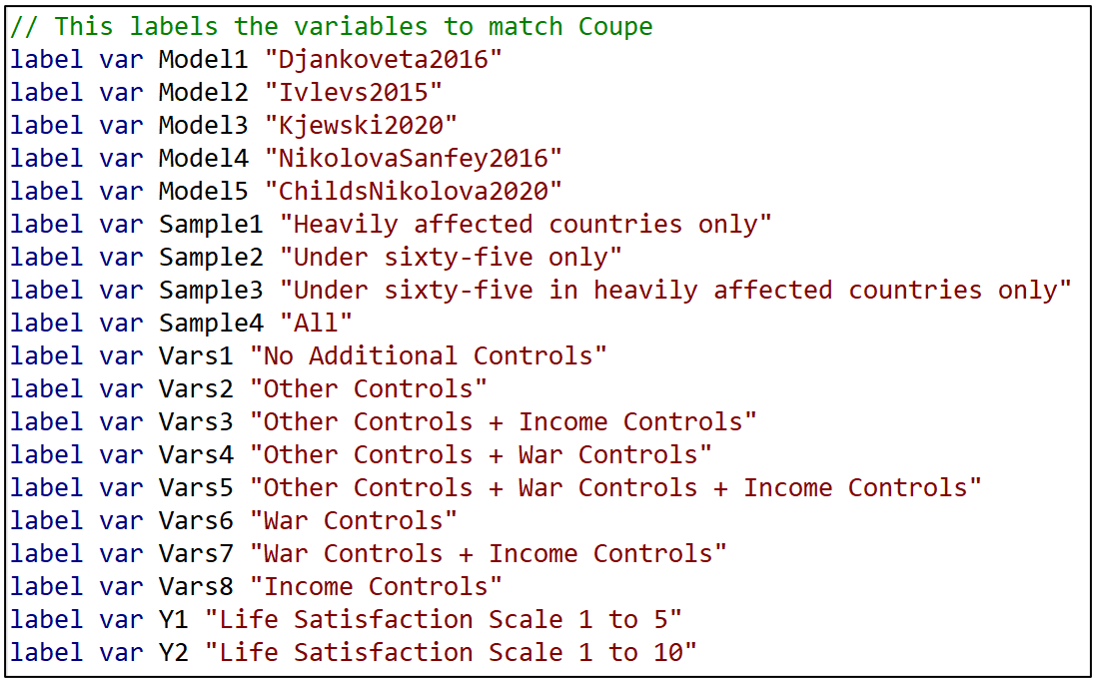Place cursor on Sample1 variable name

coord(210,224)
